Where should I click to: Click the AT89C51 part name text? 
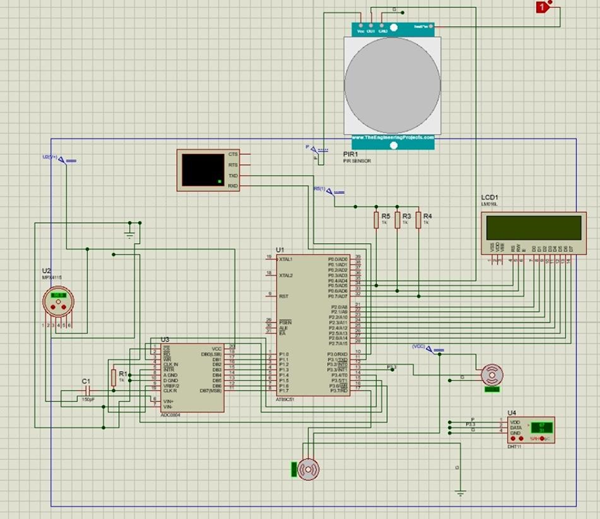[x=285, y=400]
